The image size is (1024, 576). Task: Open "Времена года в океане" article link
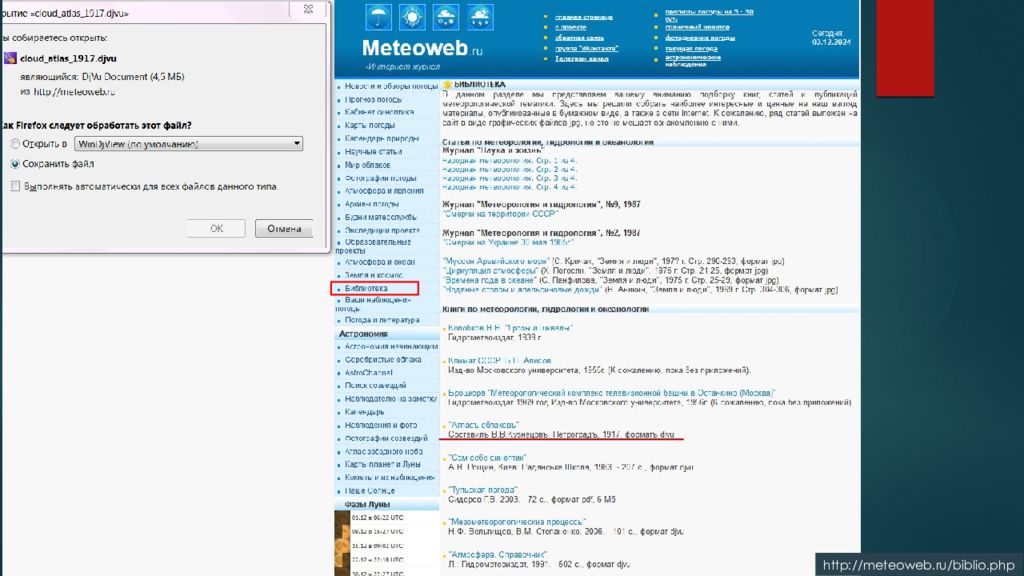[492, 280]
